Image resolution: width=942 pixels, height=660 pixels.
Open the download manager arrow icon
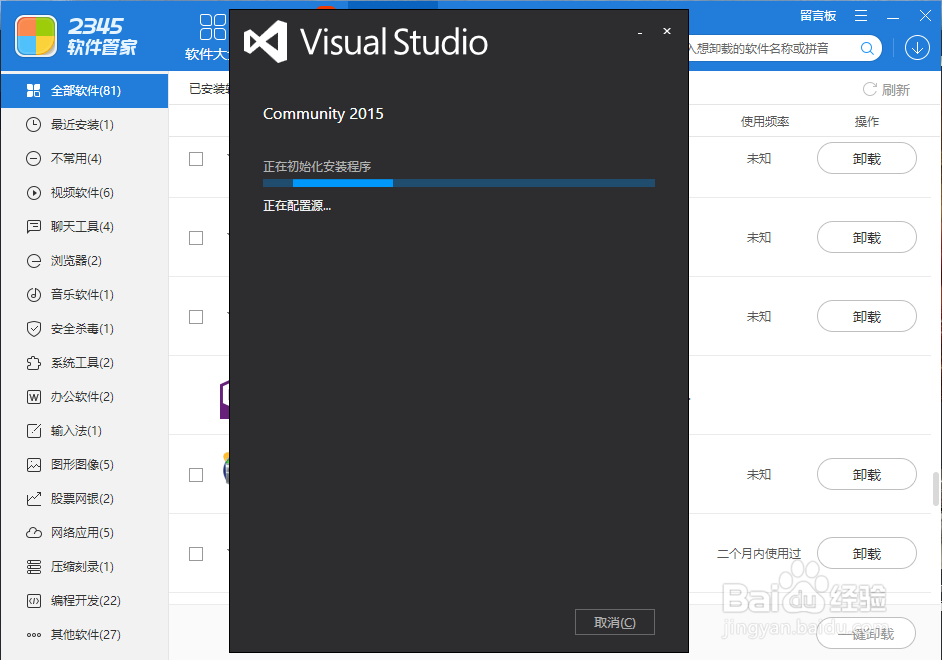click(917, 48)
